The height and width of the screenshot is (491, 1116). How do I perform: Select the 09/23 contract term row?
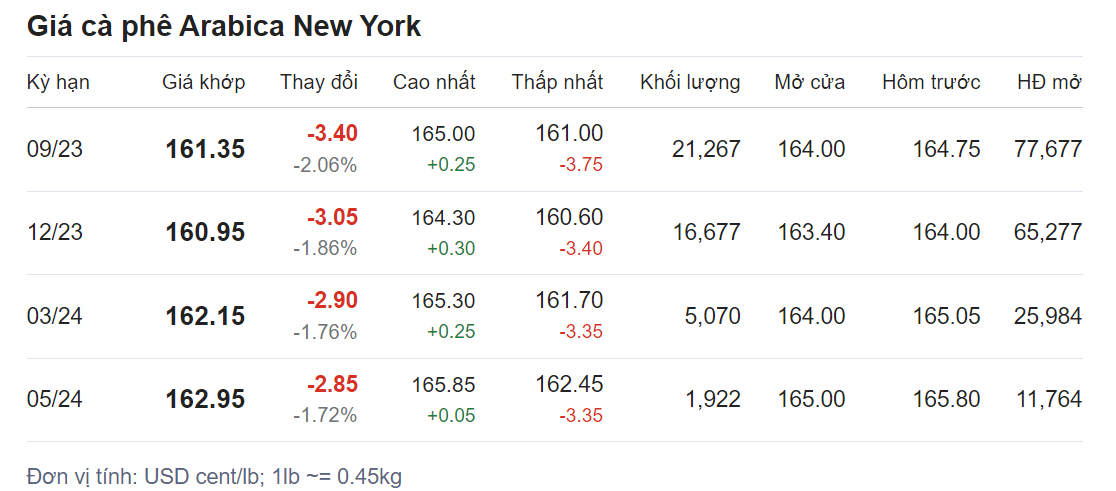point(54,149)
